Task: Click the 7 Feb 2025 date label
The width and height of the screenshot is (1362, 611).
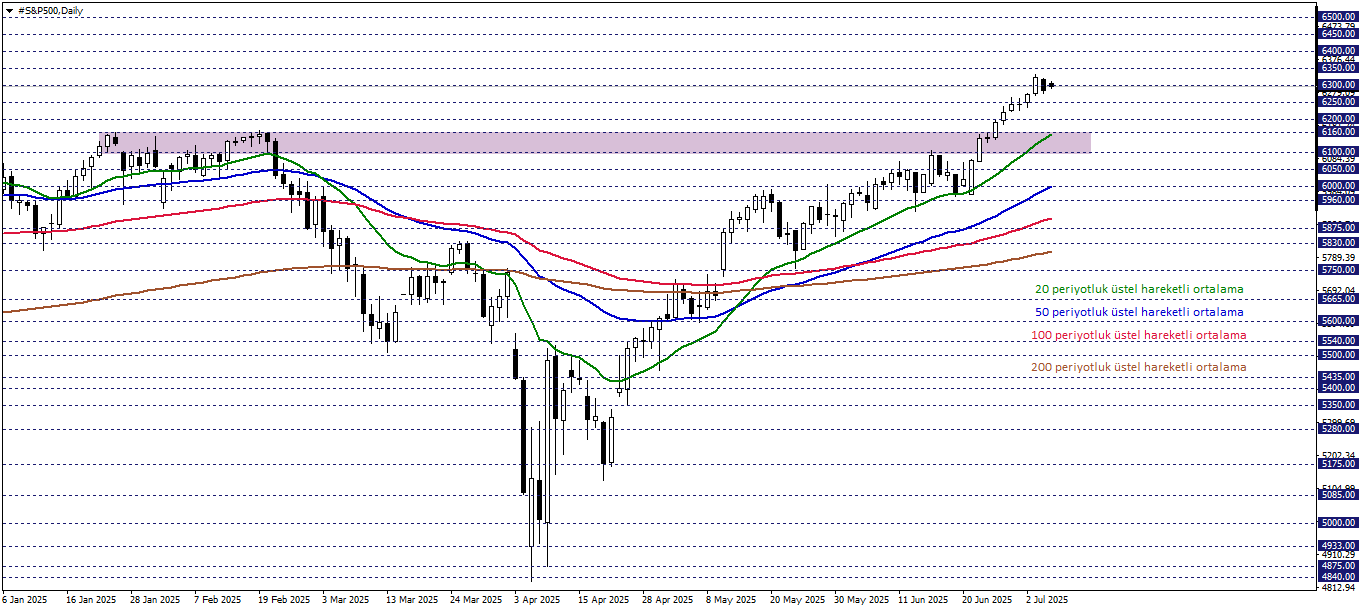Action: (x=217, y=600)
